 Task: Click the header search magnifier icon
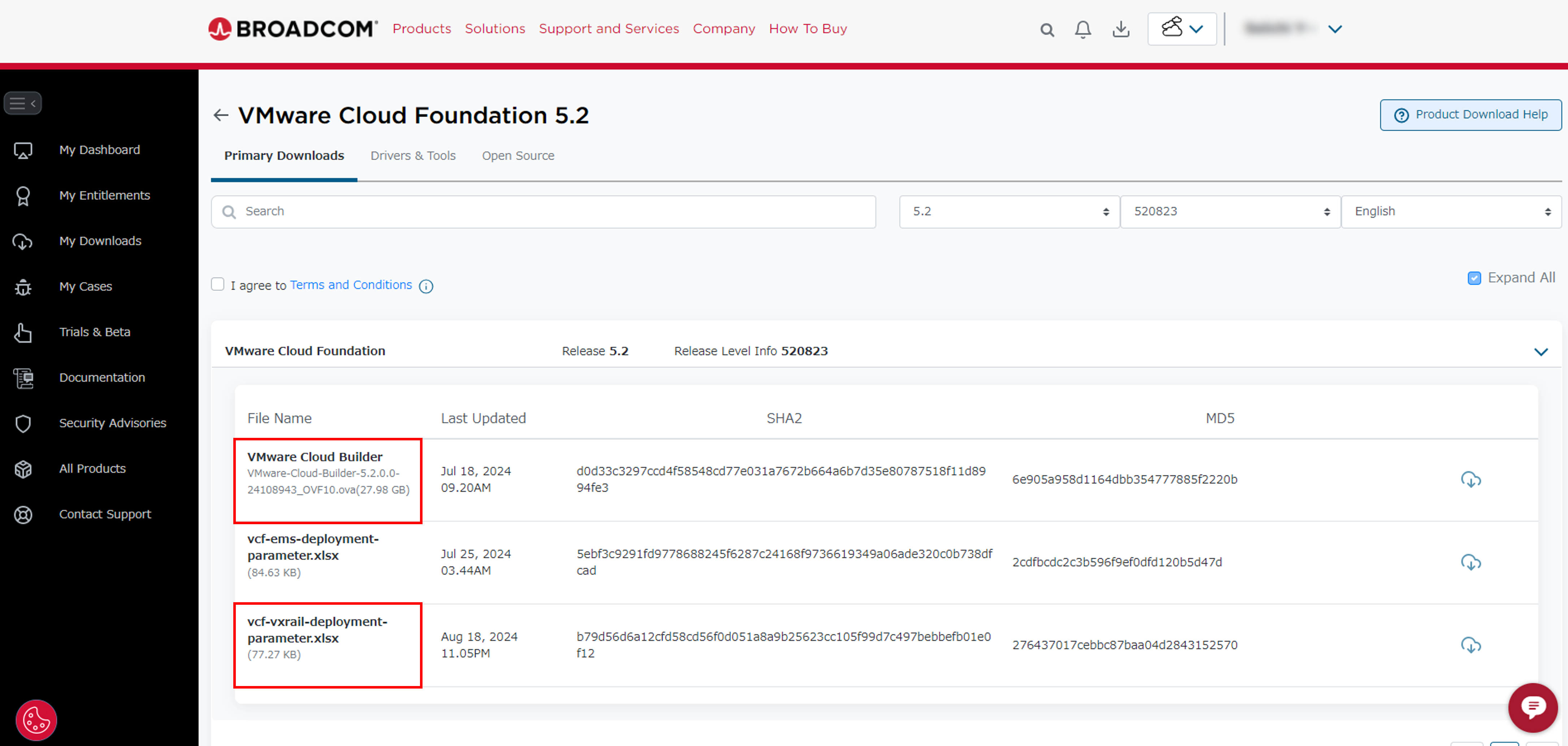(x=1046, y=29)
